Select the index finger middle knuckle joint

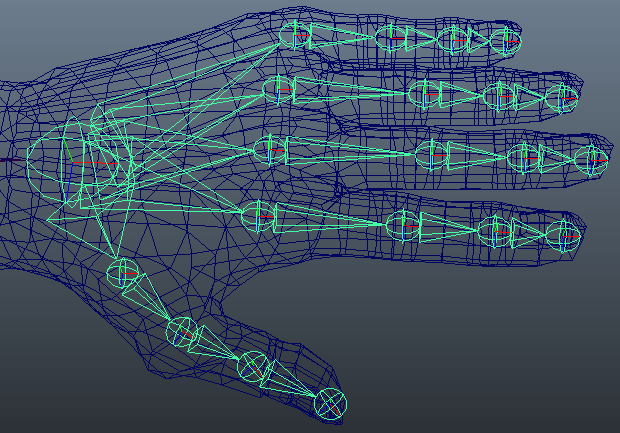[x=401, y=226]
